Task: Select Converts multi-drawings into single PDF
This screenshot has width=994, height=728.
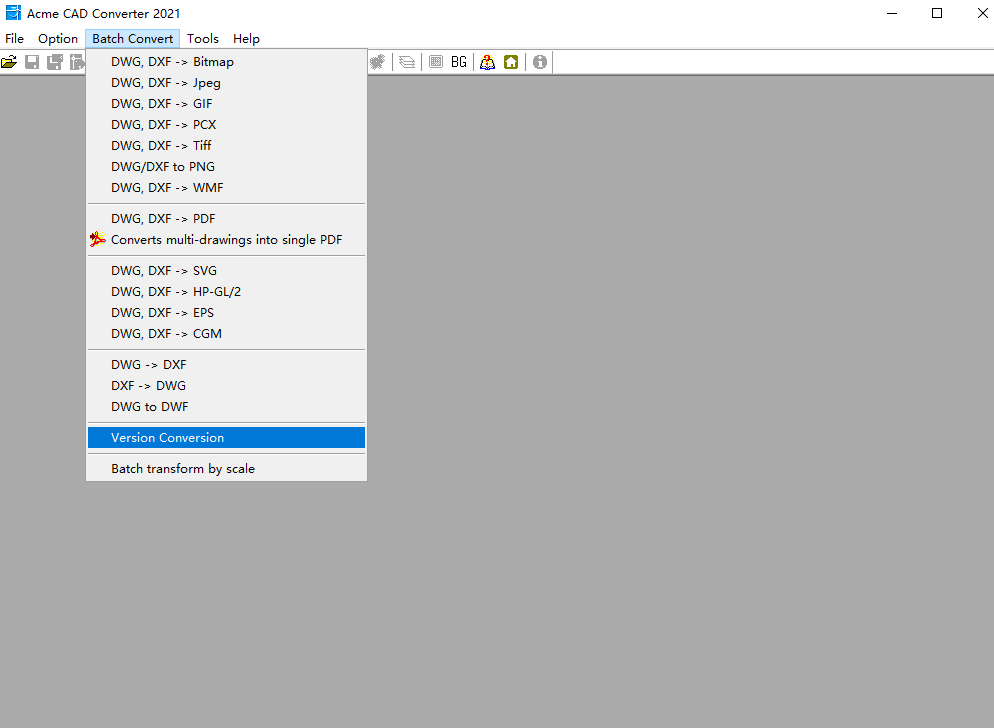Action: click(226, 239)
